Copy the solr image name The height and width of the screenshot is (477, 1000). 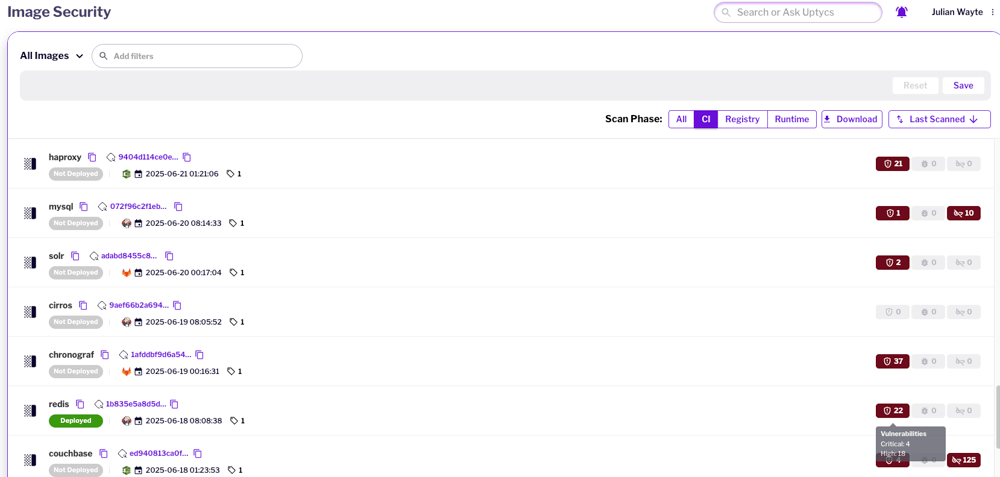coord(75,256)
